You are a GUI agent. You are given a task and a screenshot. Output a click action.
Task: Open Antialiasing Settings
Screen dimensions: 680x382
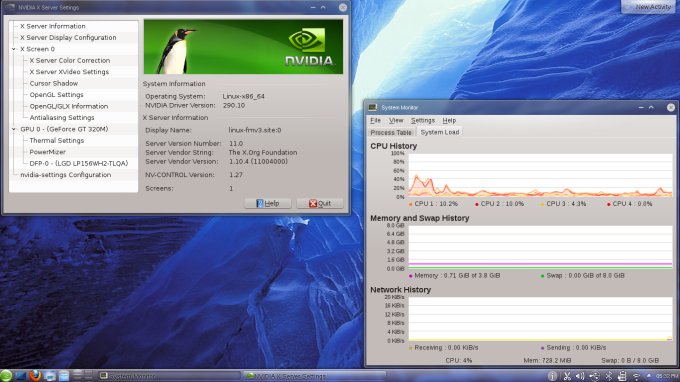point(62,118)
